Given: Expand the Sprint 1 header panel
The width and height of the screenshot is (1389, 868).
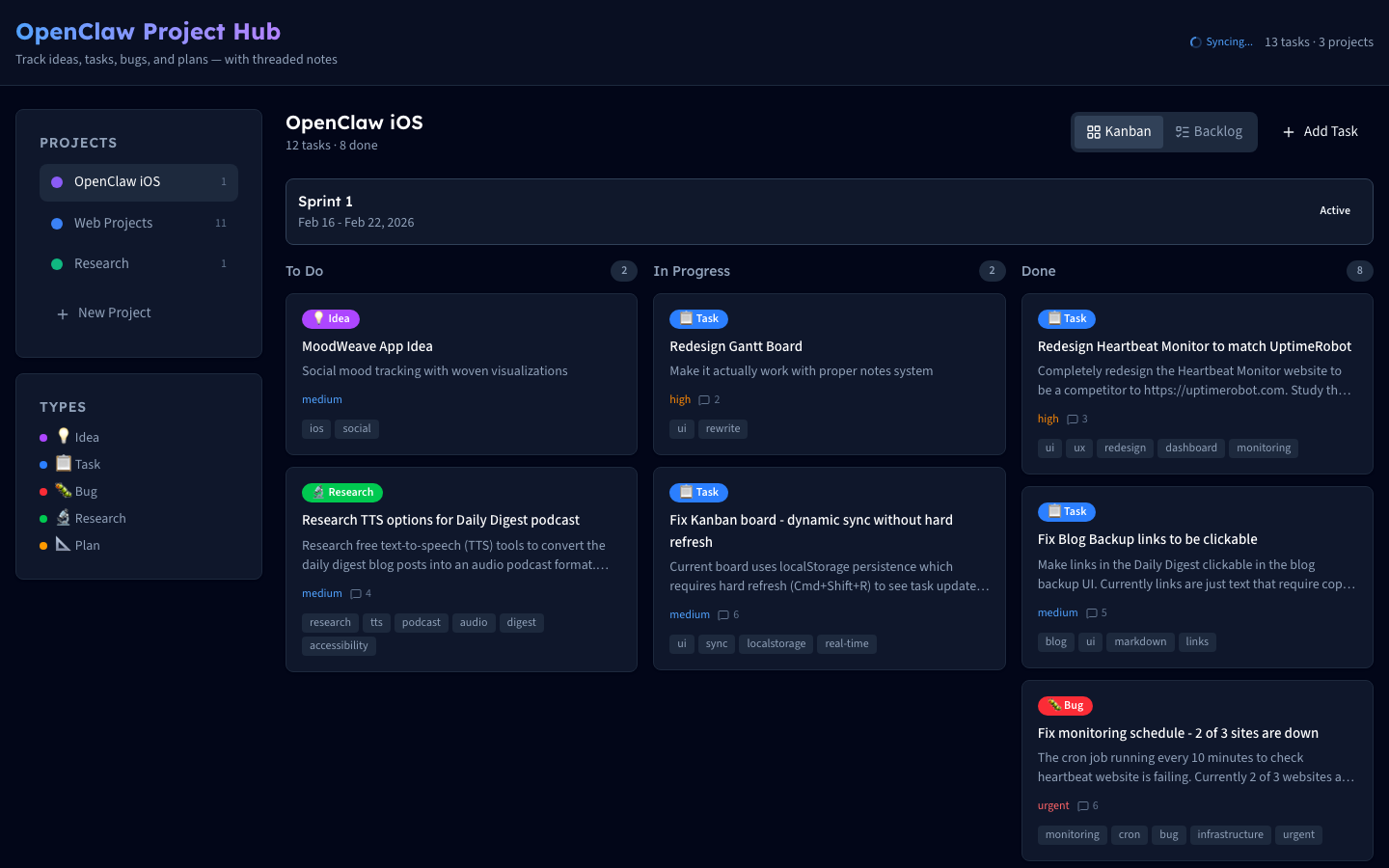Looking at the screenshot, I should point(772,211).
